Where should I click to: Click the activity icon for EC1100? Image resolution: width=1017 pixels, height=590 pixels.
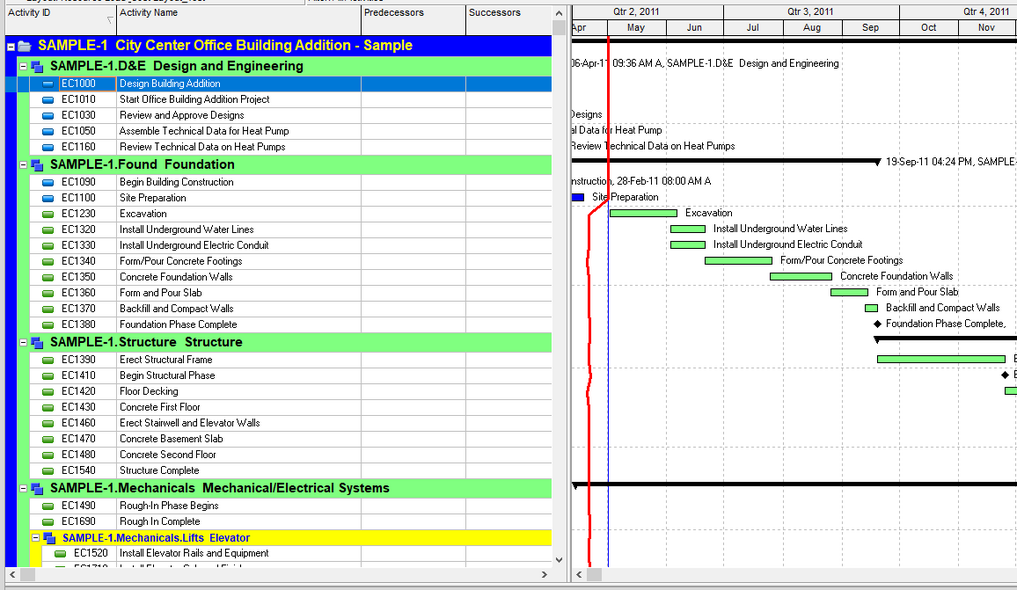[48, 198]
